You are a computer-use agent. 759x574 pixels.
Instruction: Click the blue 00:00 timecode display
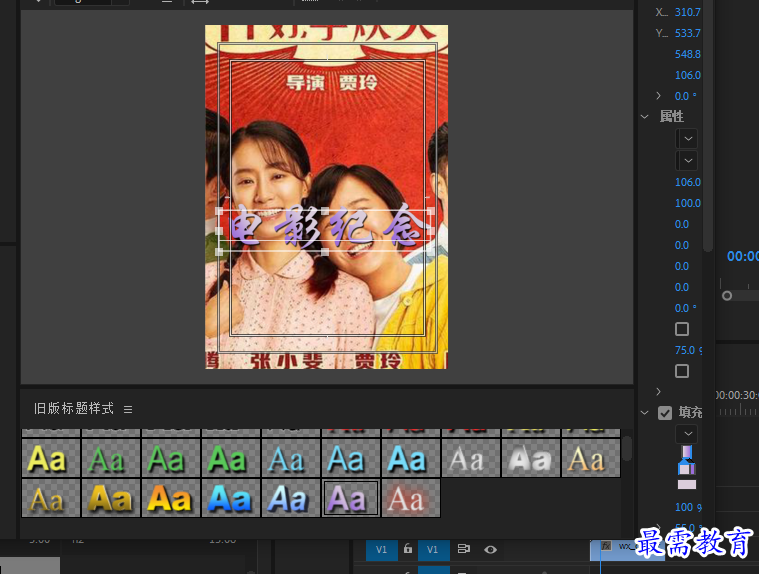pyautogui.click(x=743, y=256)
